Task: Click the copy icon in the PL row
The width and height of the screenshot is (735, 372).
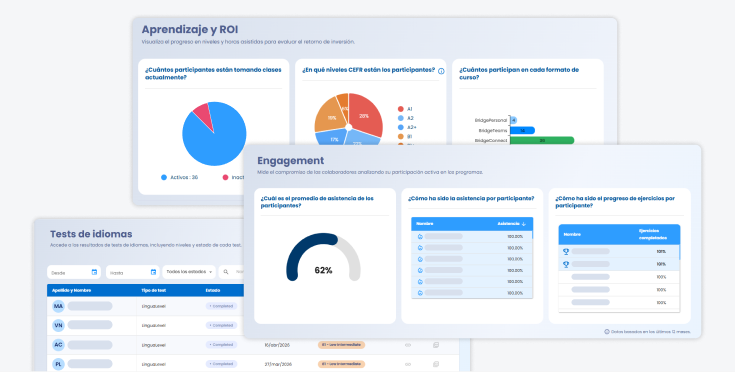Action: point(435,364)
